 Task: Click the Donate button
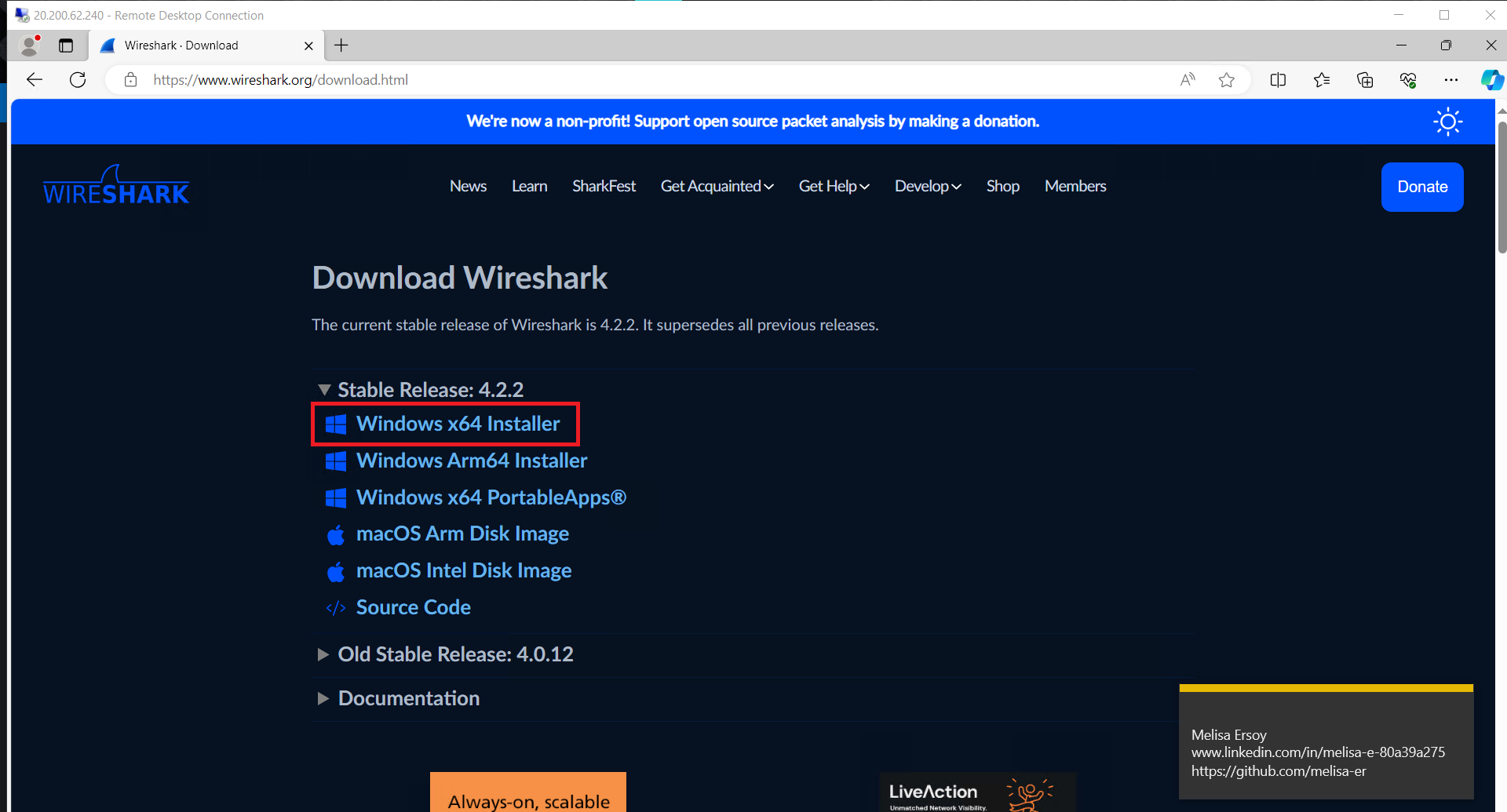[x=1422, y=187]
